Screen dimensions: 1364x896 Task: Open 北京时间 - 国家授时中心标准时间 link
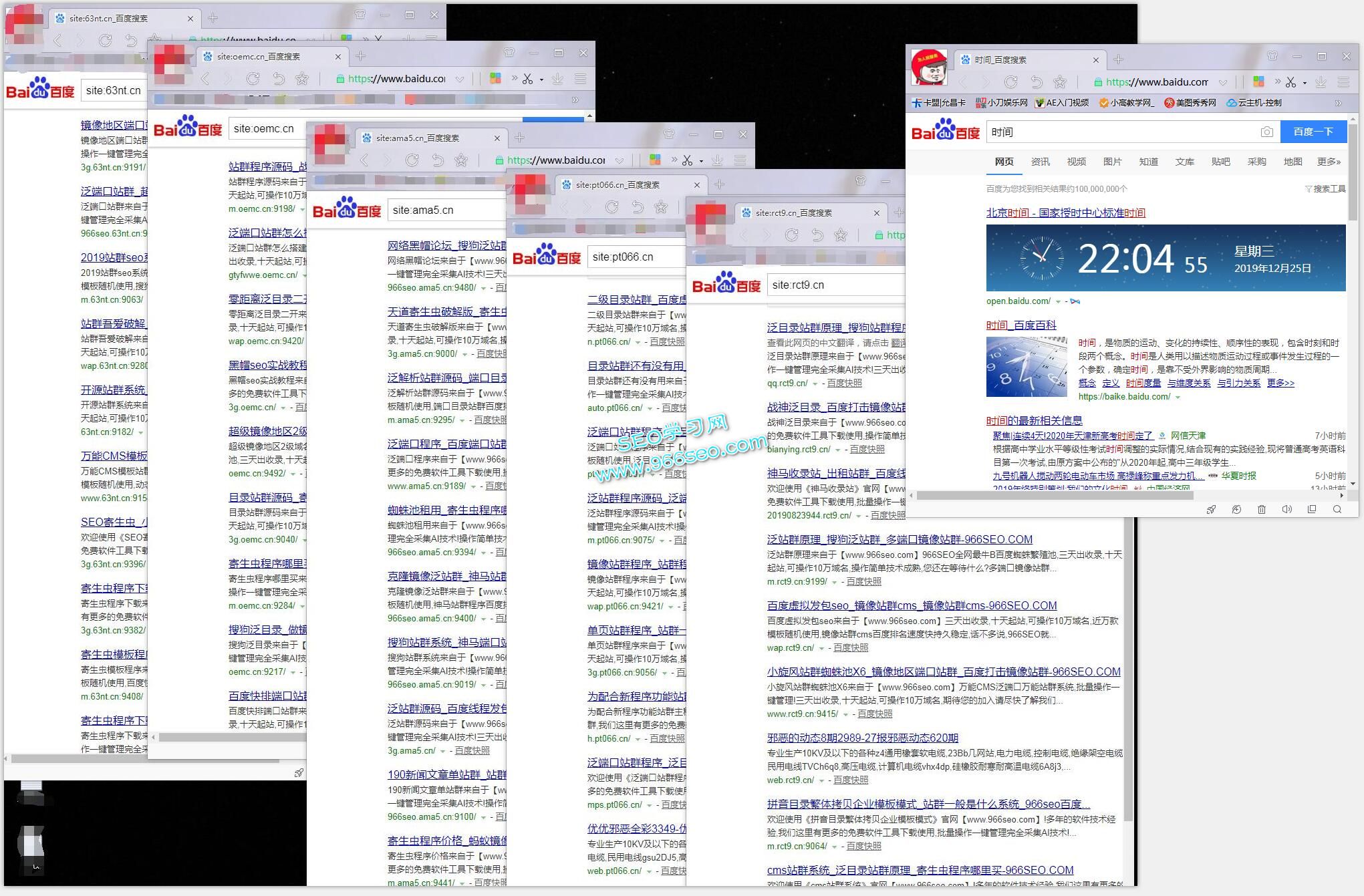pos(1065,213)
